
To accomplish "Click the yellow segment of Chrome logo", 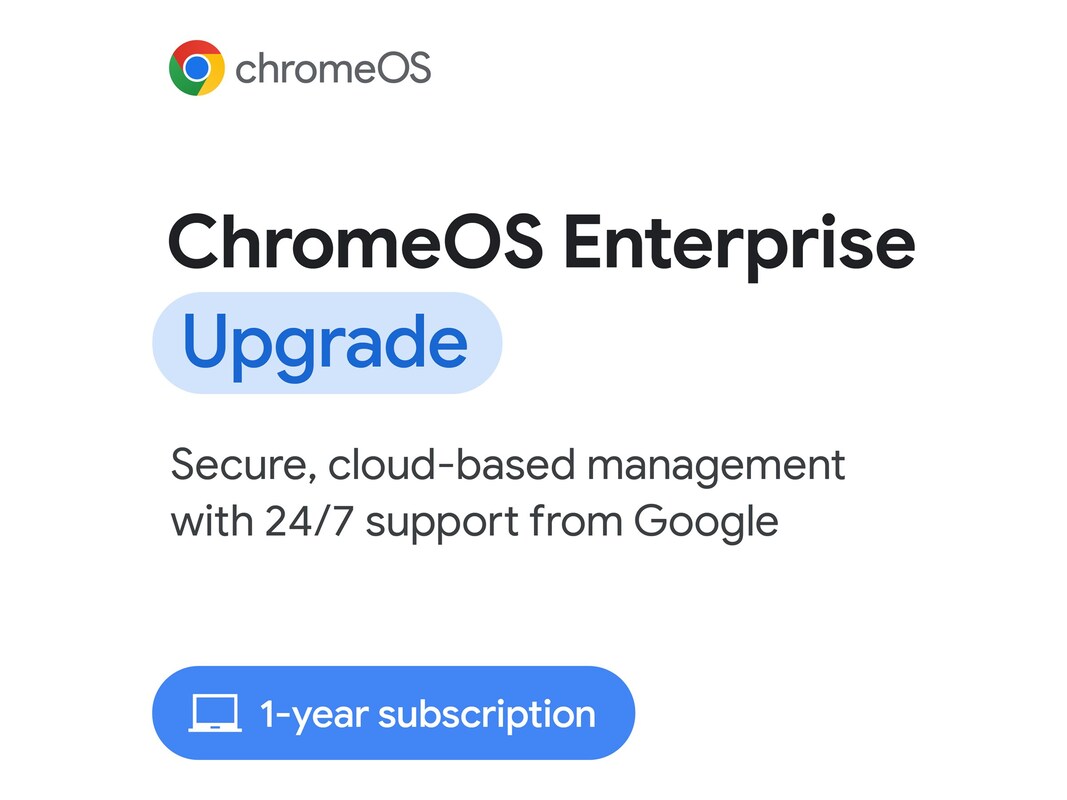I will tap(213, 78).
